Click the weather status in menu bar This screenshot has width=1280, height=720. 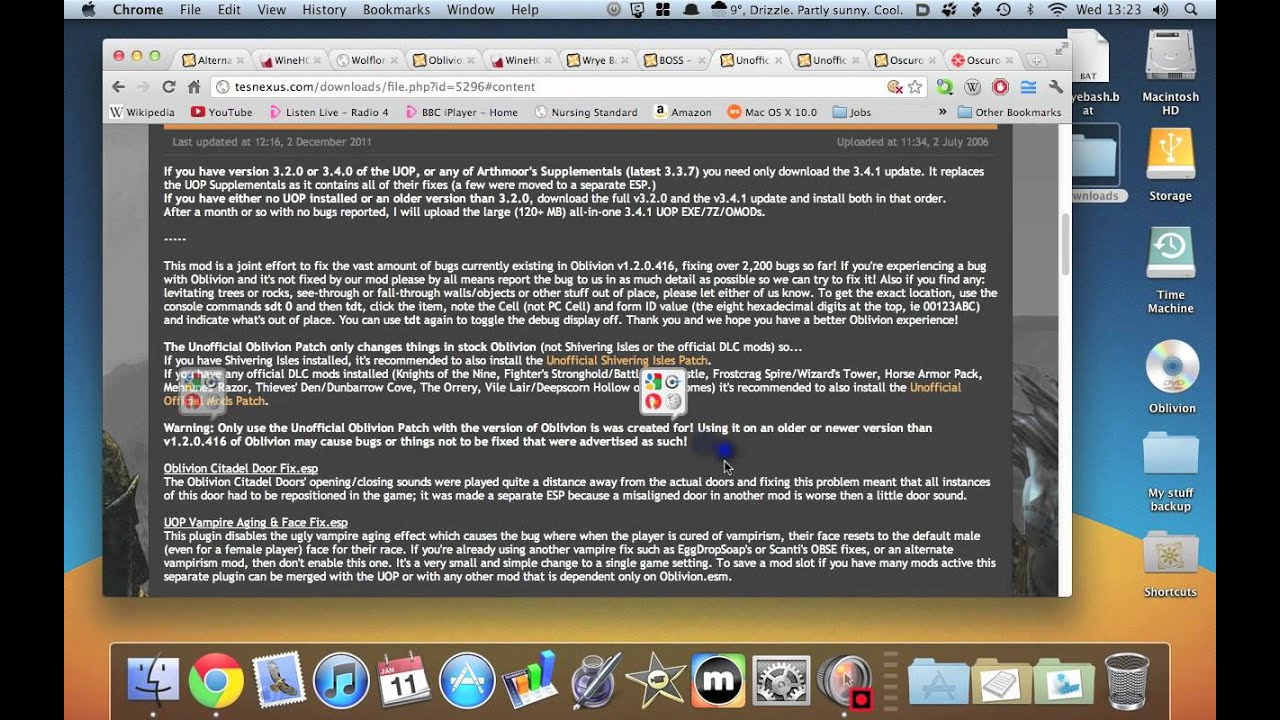pos(809,10)
